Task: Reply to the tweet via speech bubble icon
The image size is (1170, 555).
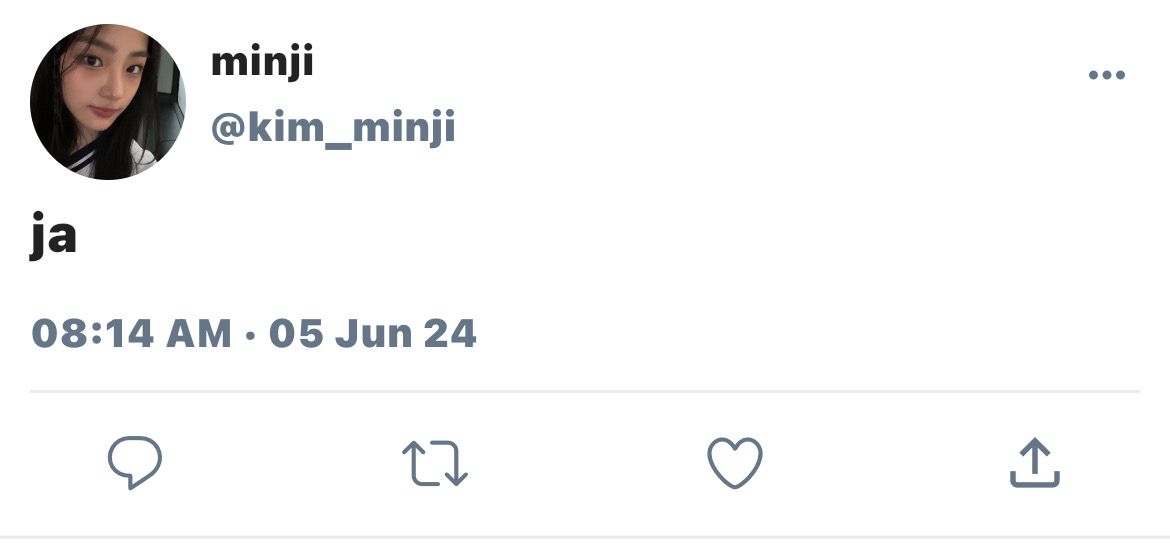Action: pos(135,462)
